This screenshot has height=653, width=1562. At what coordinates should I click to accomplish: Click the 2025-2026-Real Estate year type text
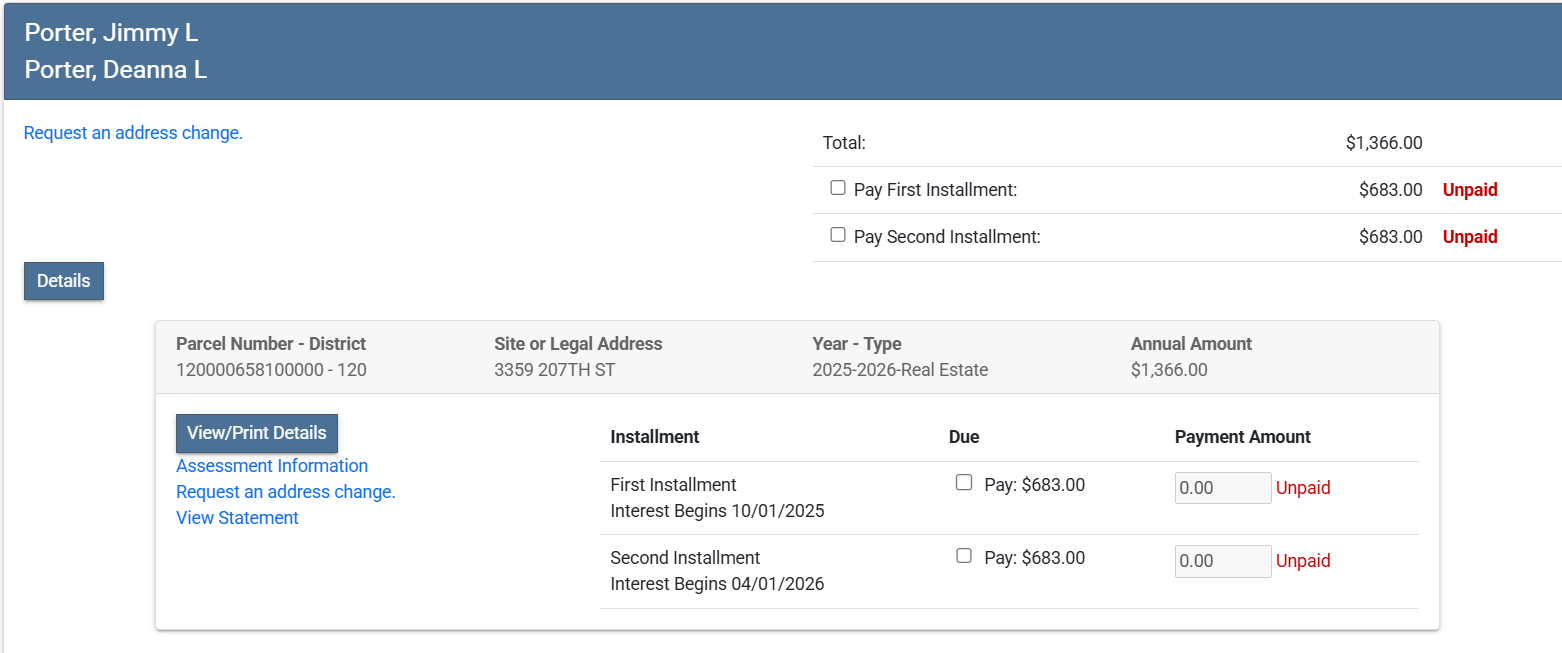900,370
